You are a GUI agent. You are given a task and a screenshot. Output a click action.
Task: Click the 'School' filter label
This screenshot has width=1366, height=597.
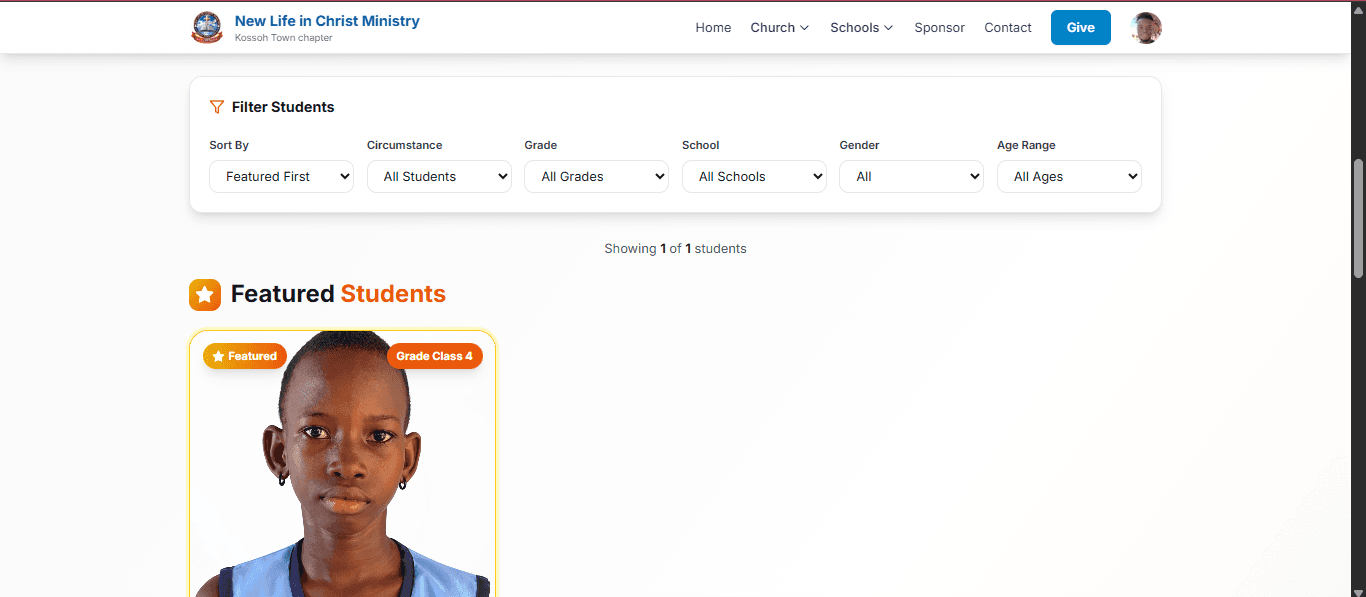click(701, 145)
